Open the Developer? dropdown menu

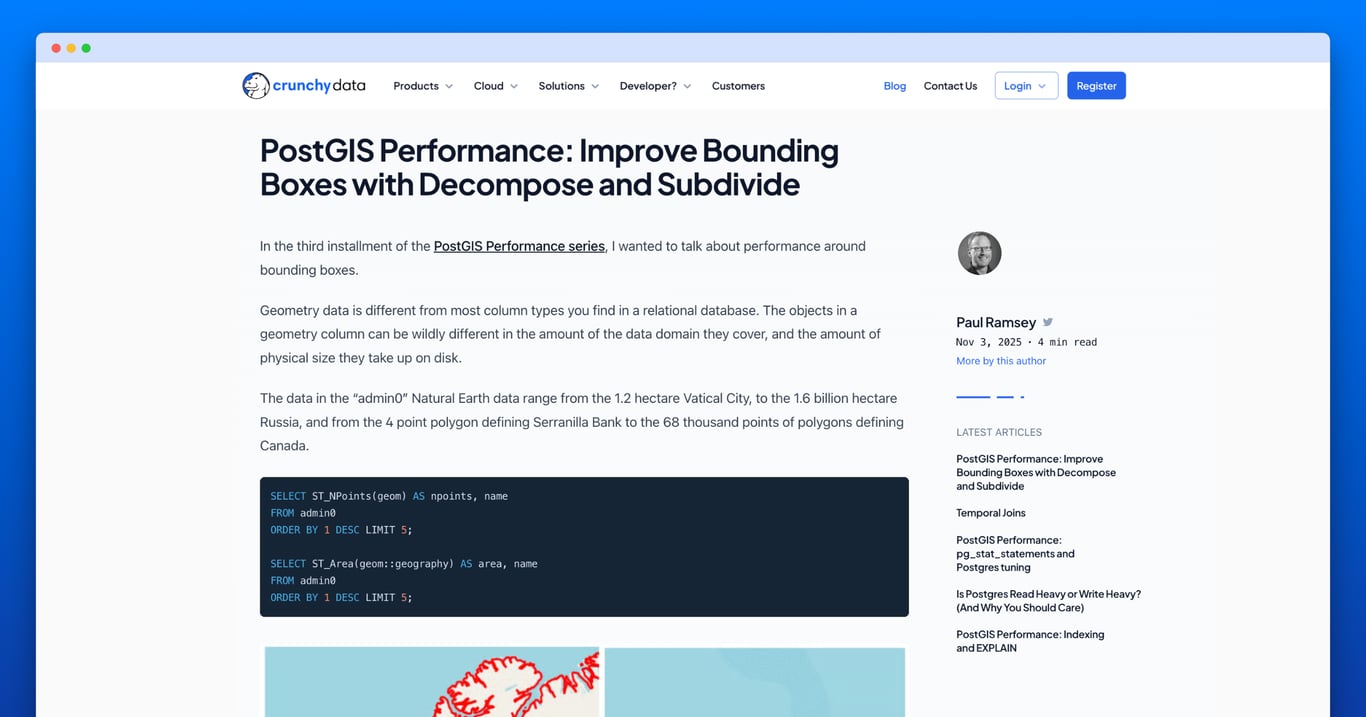(x=655, y=86)
